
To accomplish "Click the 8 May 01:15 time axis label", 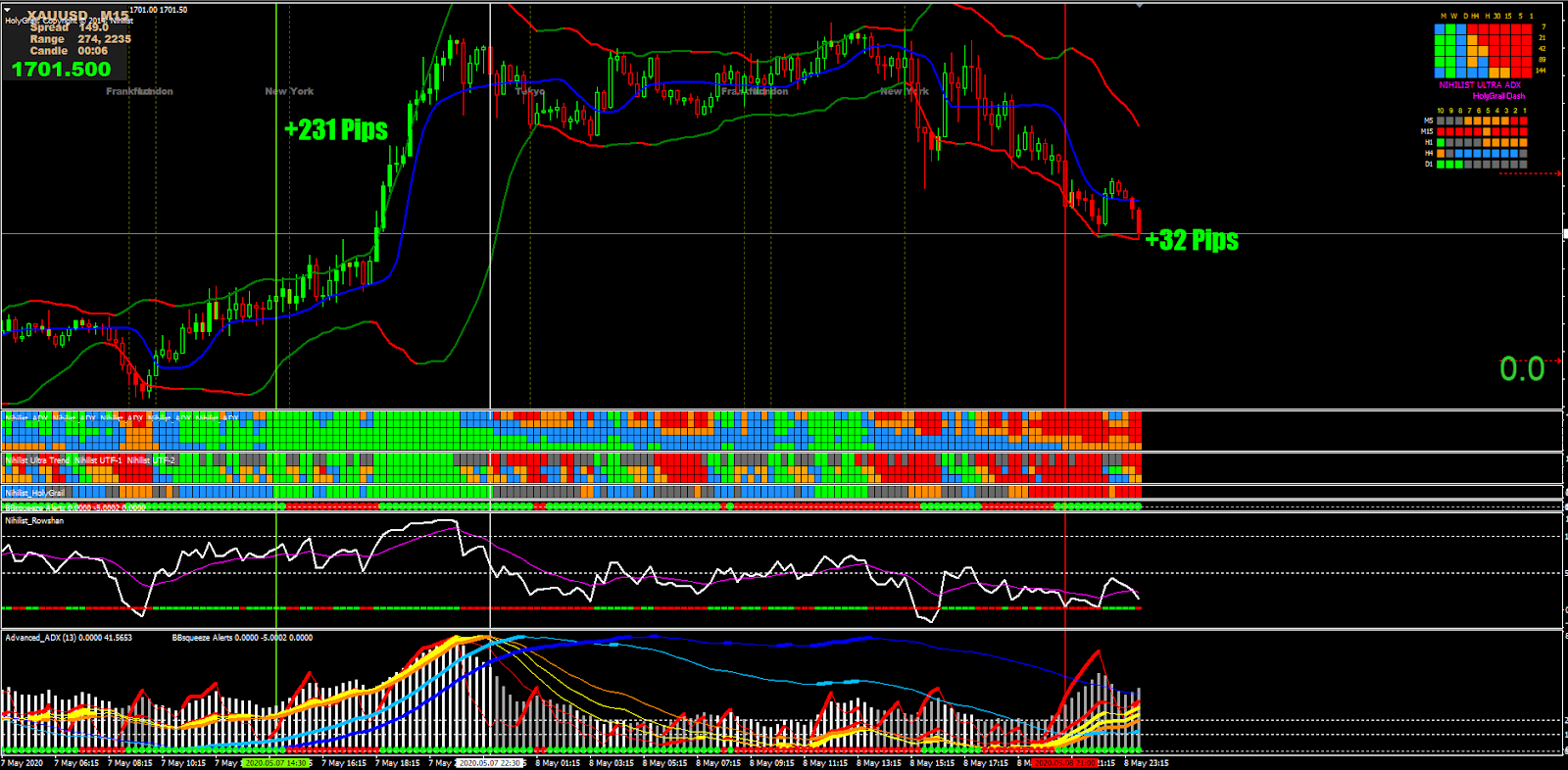I will tap(558, 763).
